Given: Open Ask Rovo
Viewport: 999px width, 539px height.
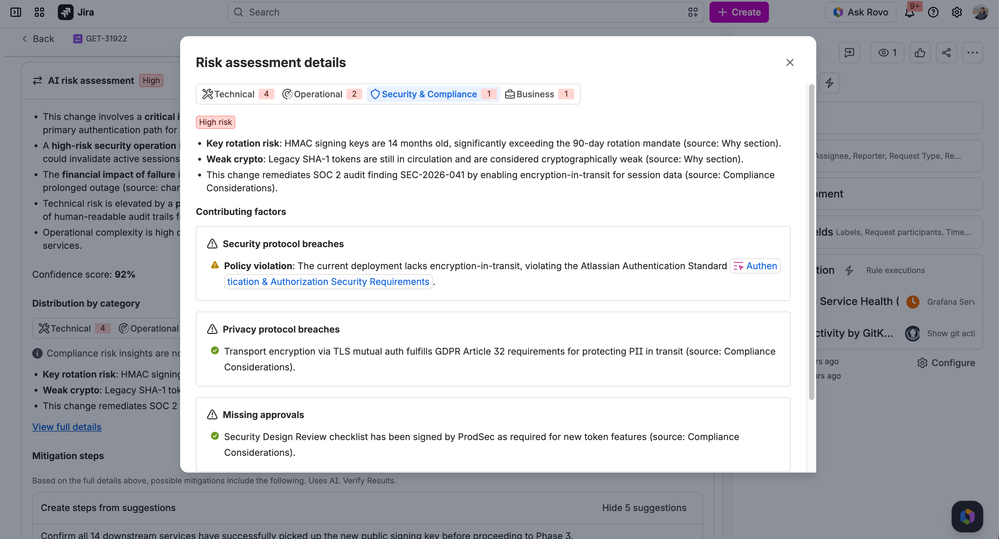Looking at the screenshot, I should [861, 12].
